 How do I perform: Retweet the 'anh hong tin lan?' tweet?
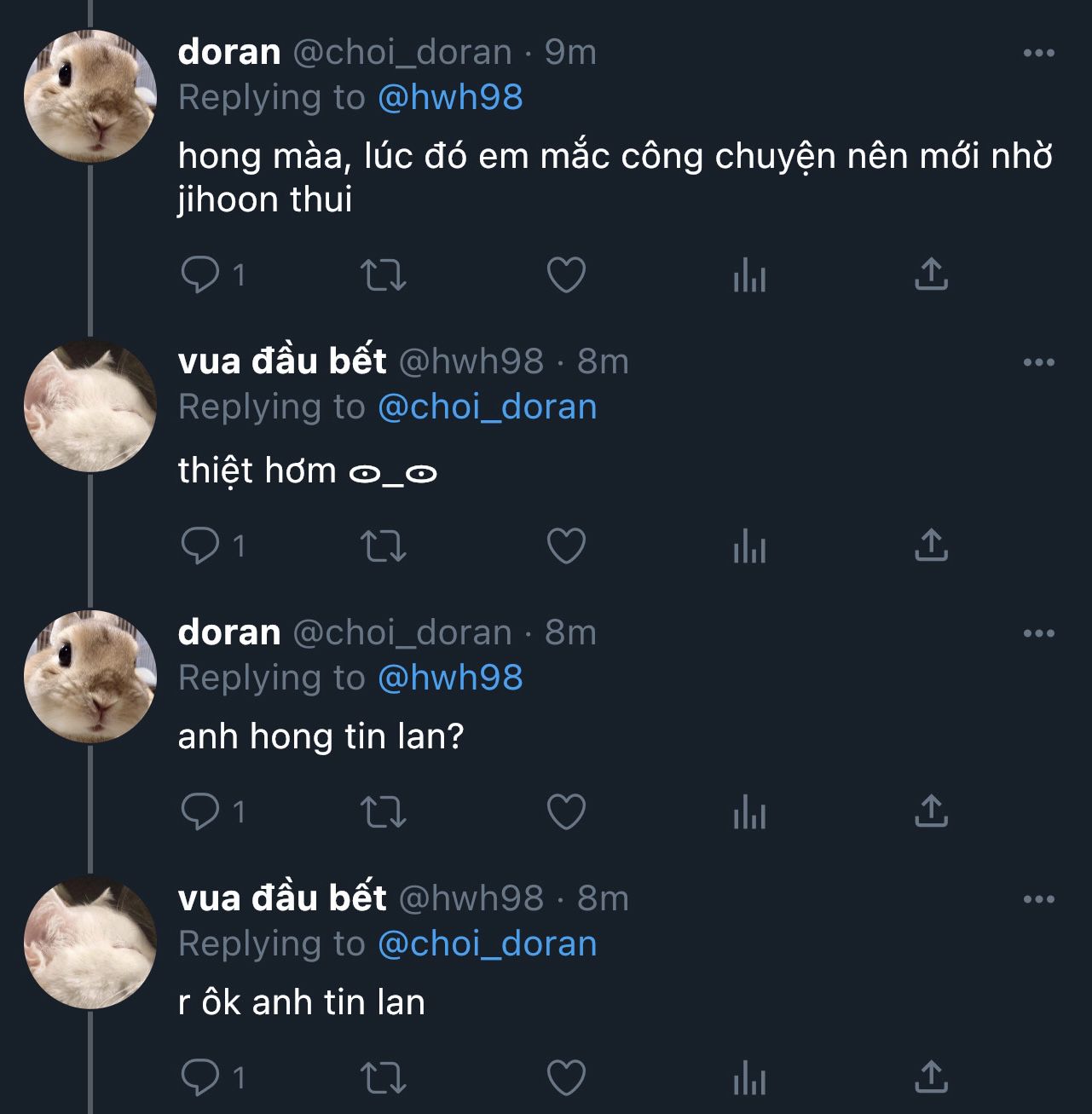click(x=383, y=811)
